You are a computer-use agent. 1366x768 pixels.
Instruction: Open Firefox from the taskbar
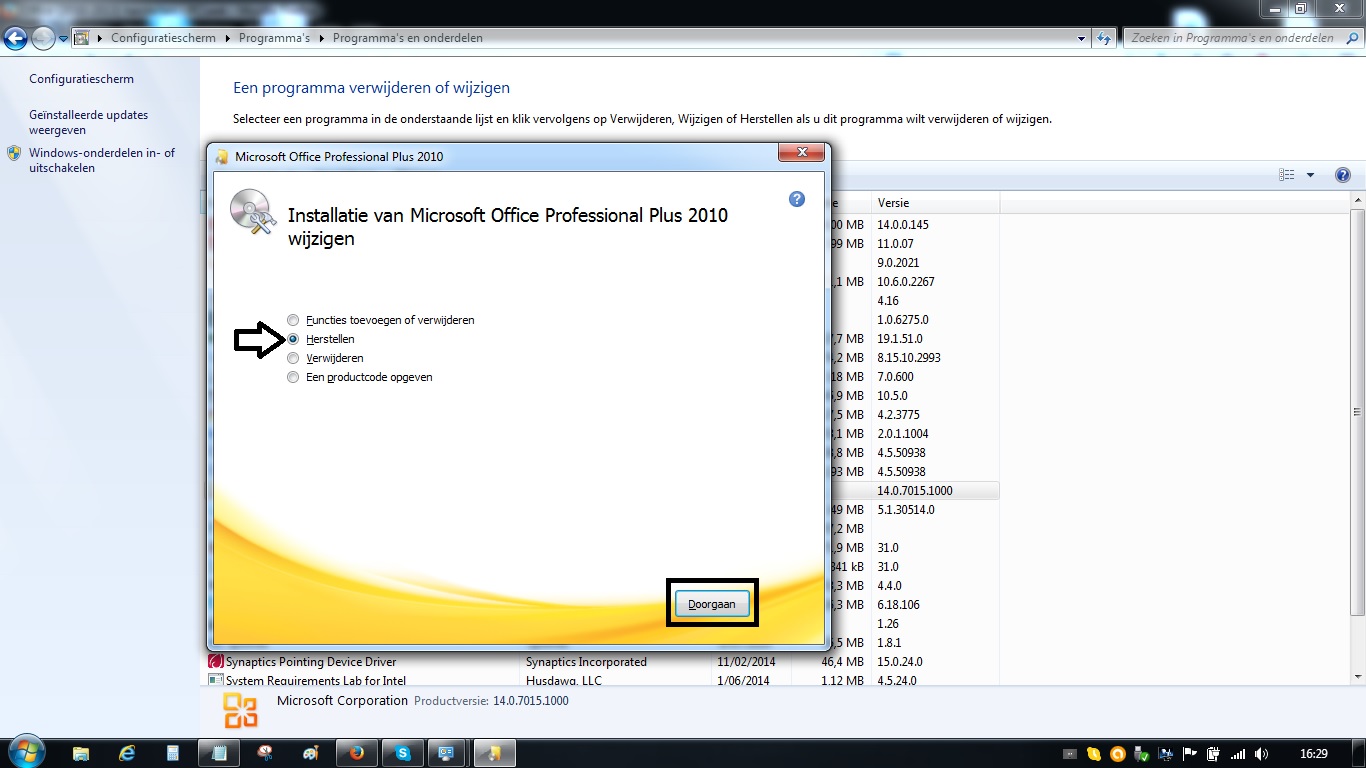(x=357, y=753)
